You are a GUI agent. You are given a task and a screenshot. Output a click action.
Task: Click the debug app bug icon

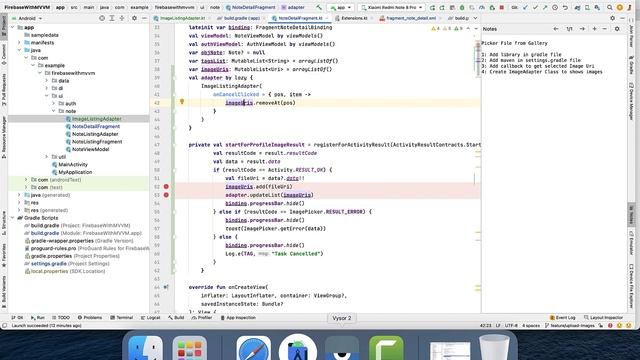(462, 7)
